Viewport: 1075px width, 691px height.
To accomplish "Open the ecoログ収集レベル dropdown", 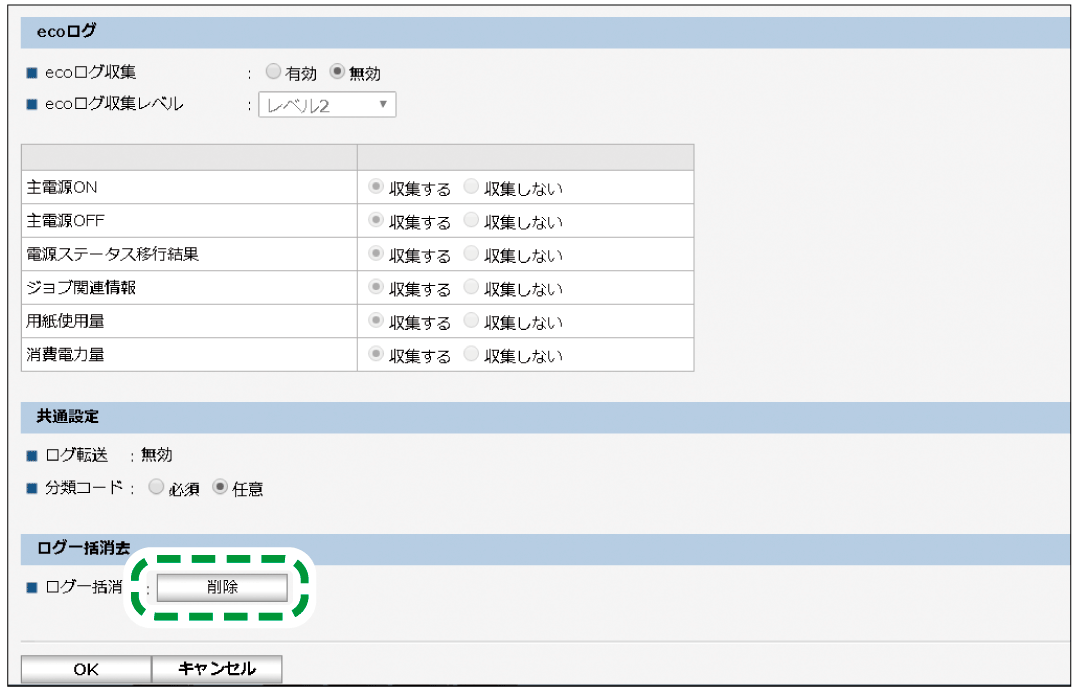I will pyautogui.click(x=327, y=105).
